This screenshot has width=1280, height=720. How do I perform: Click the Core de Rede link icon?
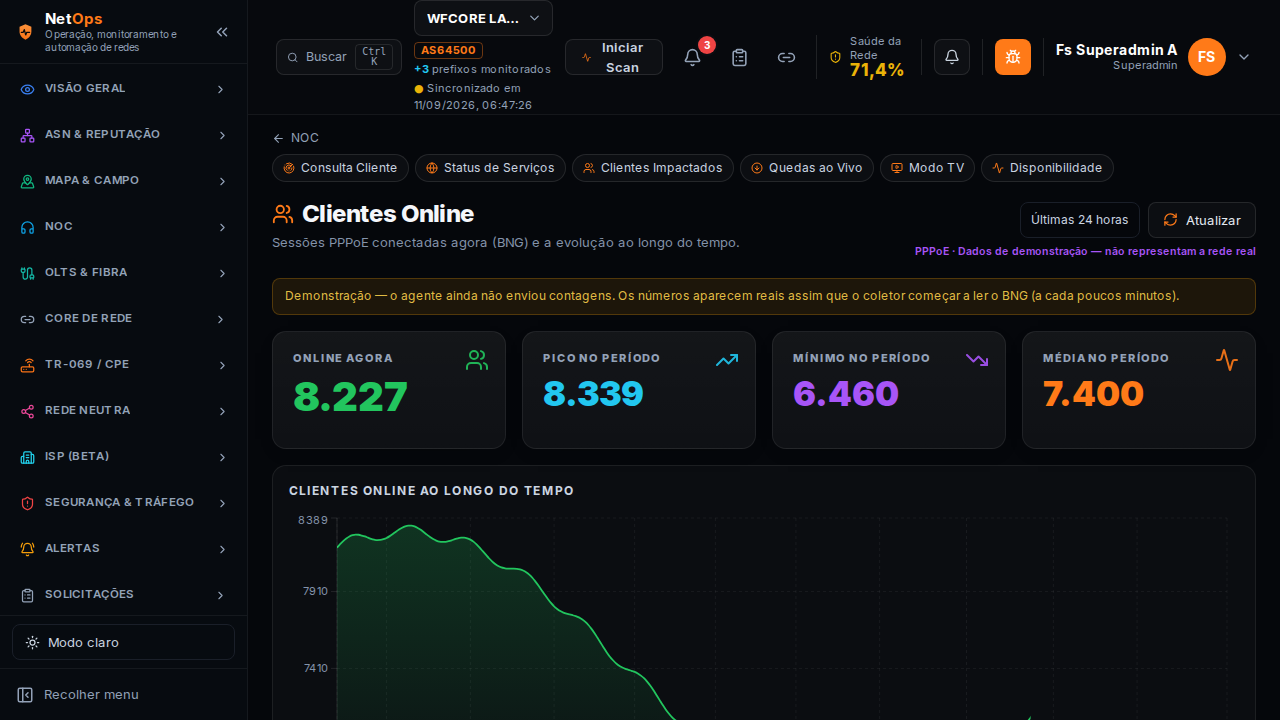tap(28, 319)
